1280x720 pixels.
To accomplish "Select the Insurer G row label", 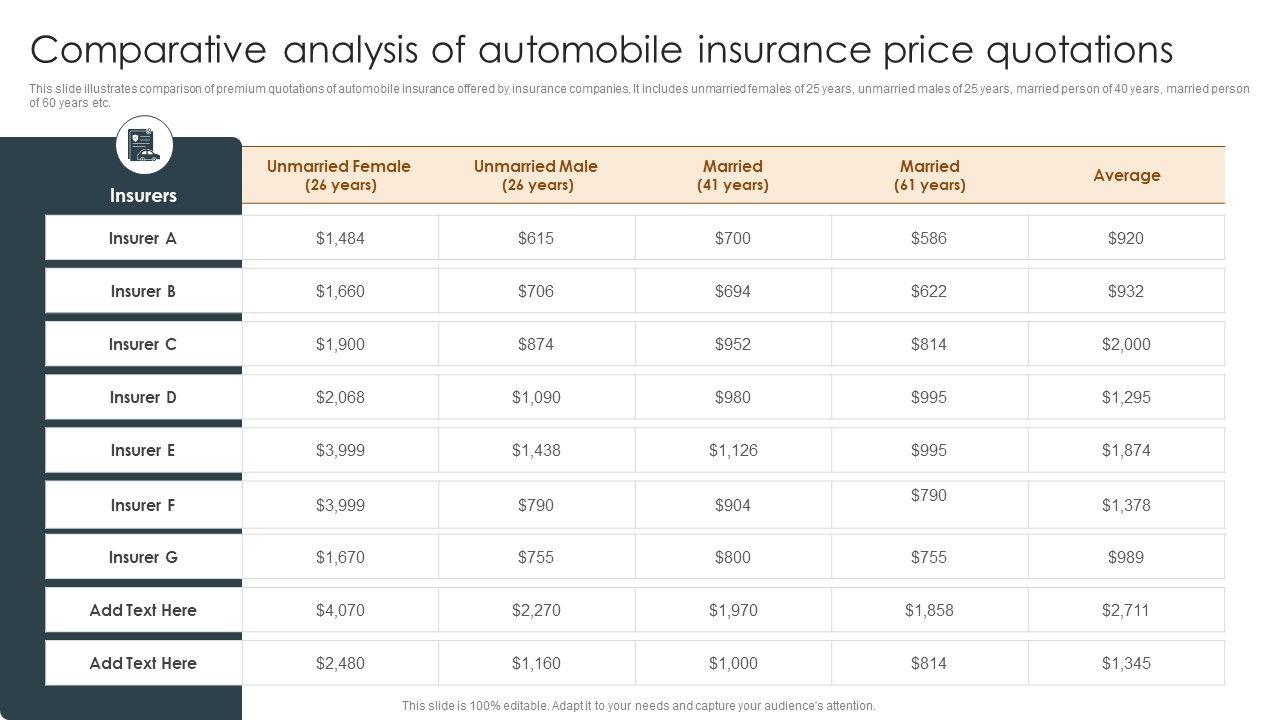I will [x=143, y=557].
